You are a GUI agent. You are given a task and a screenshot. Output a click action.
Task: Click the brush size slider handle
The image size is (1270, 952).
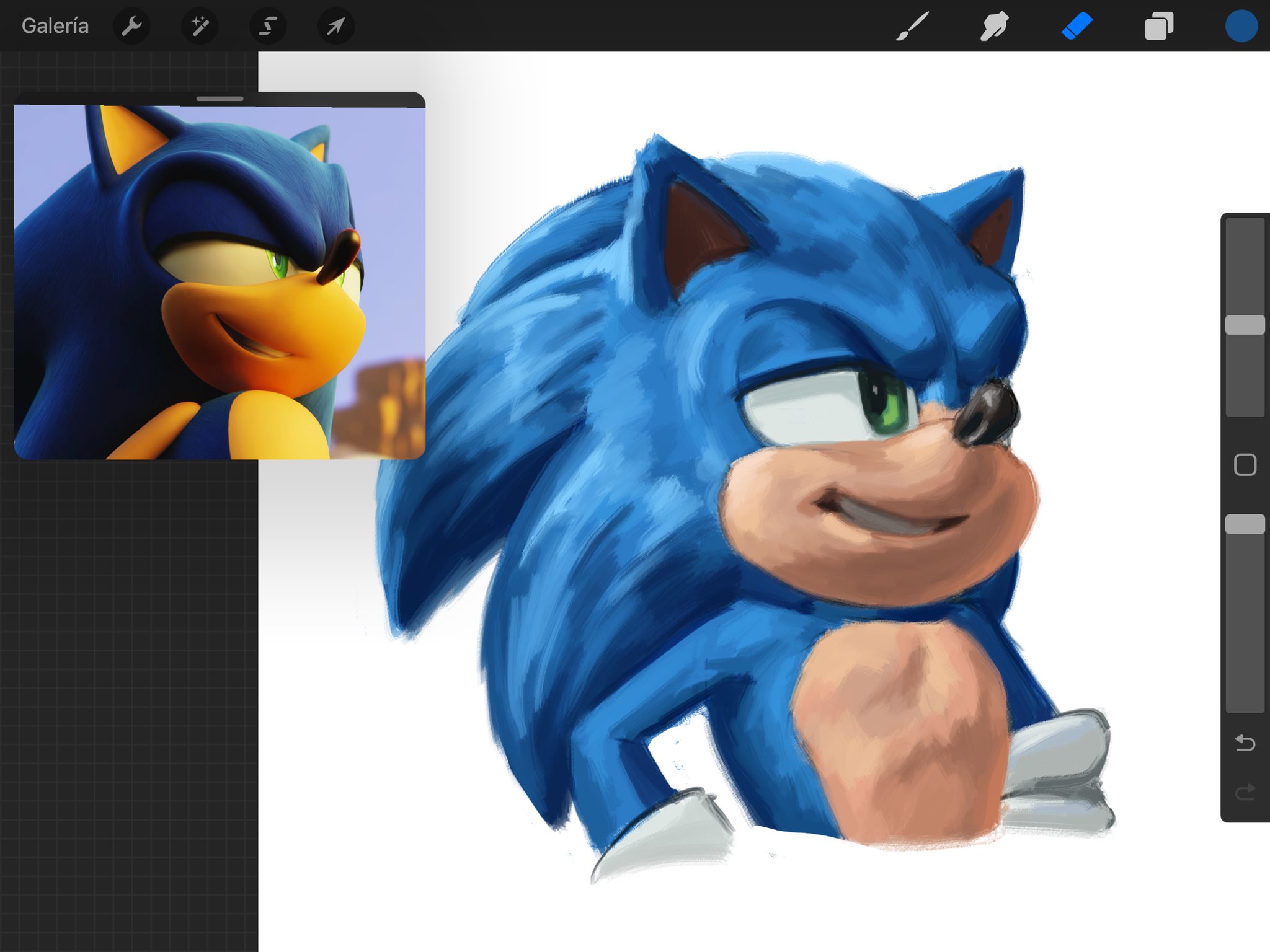tap(1245, 325)
